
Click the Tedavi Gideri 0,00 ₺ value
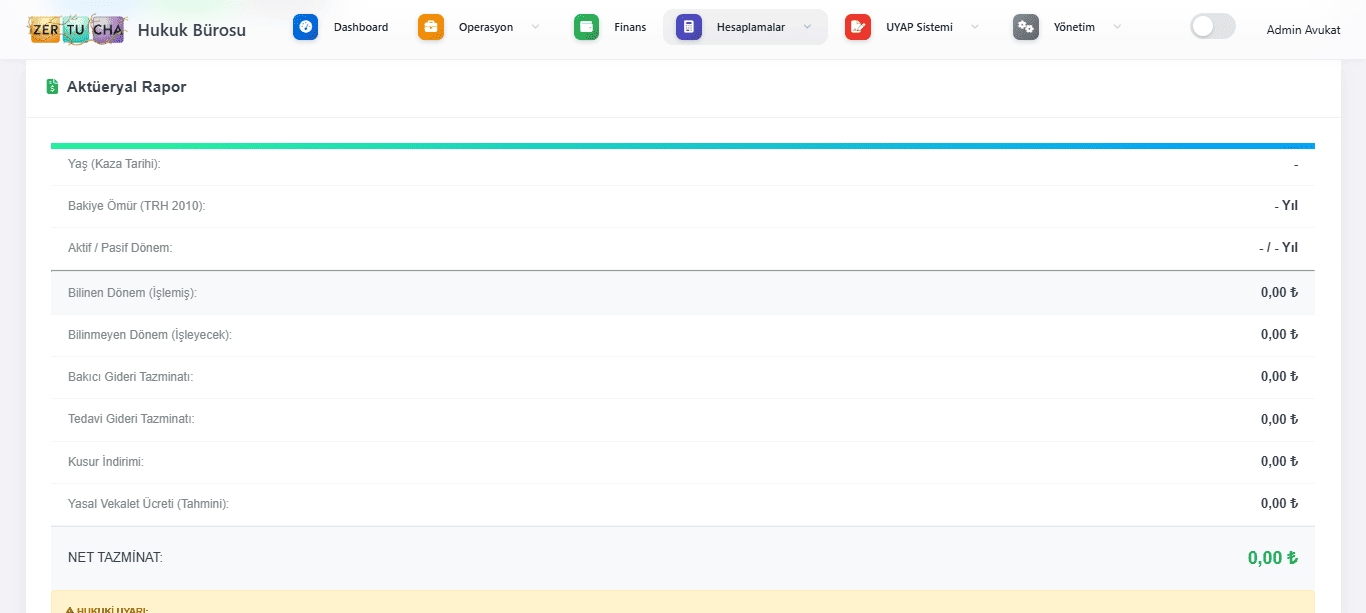pos(1280,419)
